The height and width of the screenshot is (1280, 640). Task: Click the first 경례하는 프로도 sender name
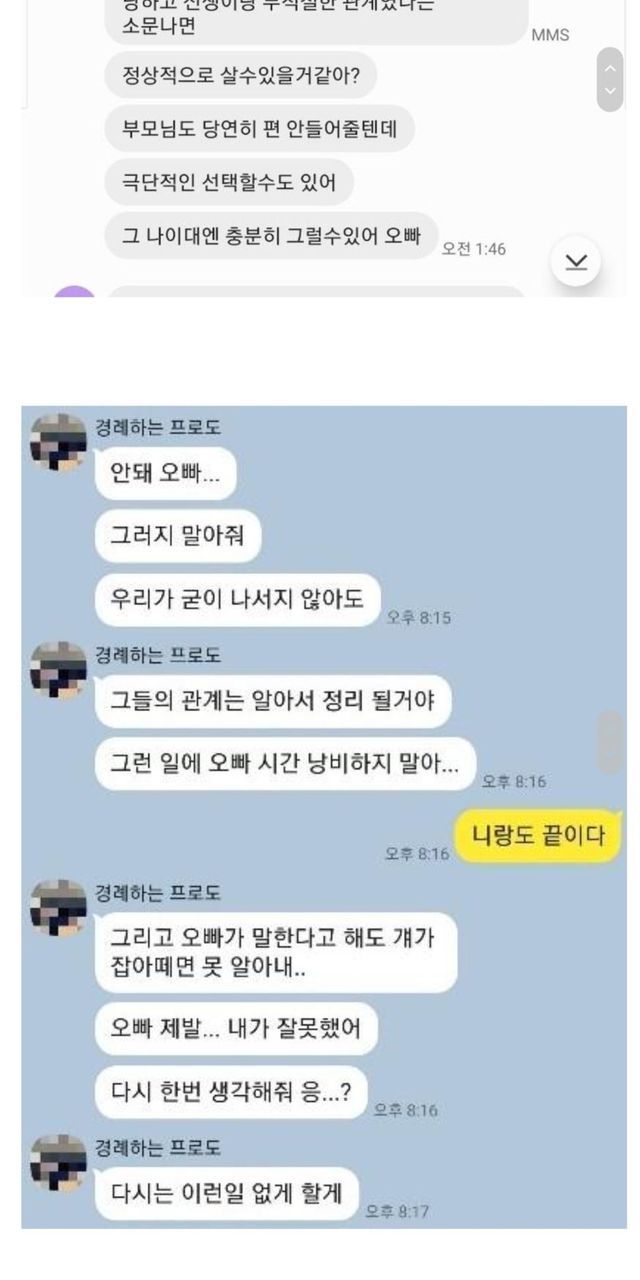pos(158,427)
